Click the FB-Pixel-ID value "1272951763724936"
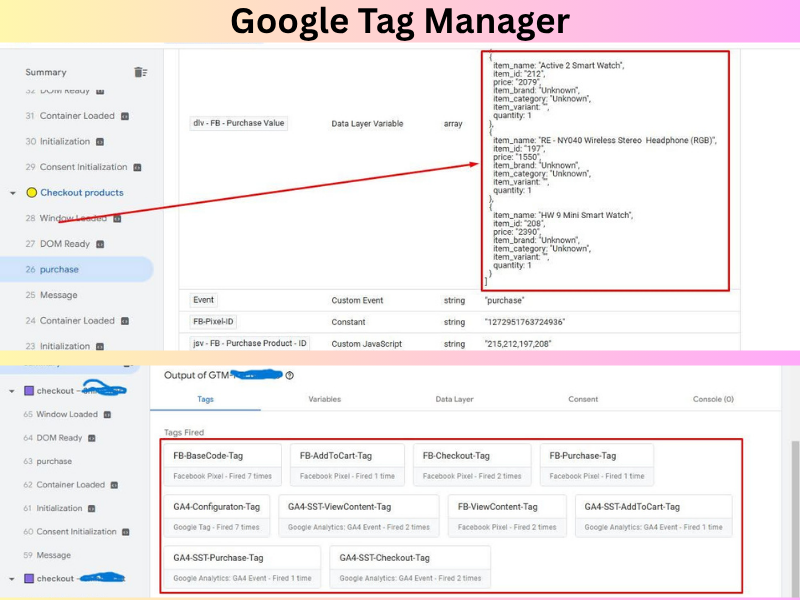Screen dimensions: 800x600 pos(524,322)
